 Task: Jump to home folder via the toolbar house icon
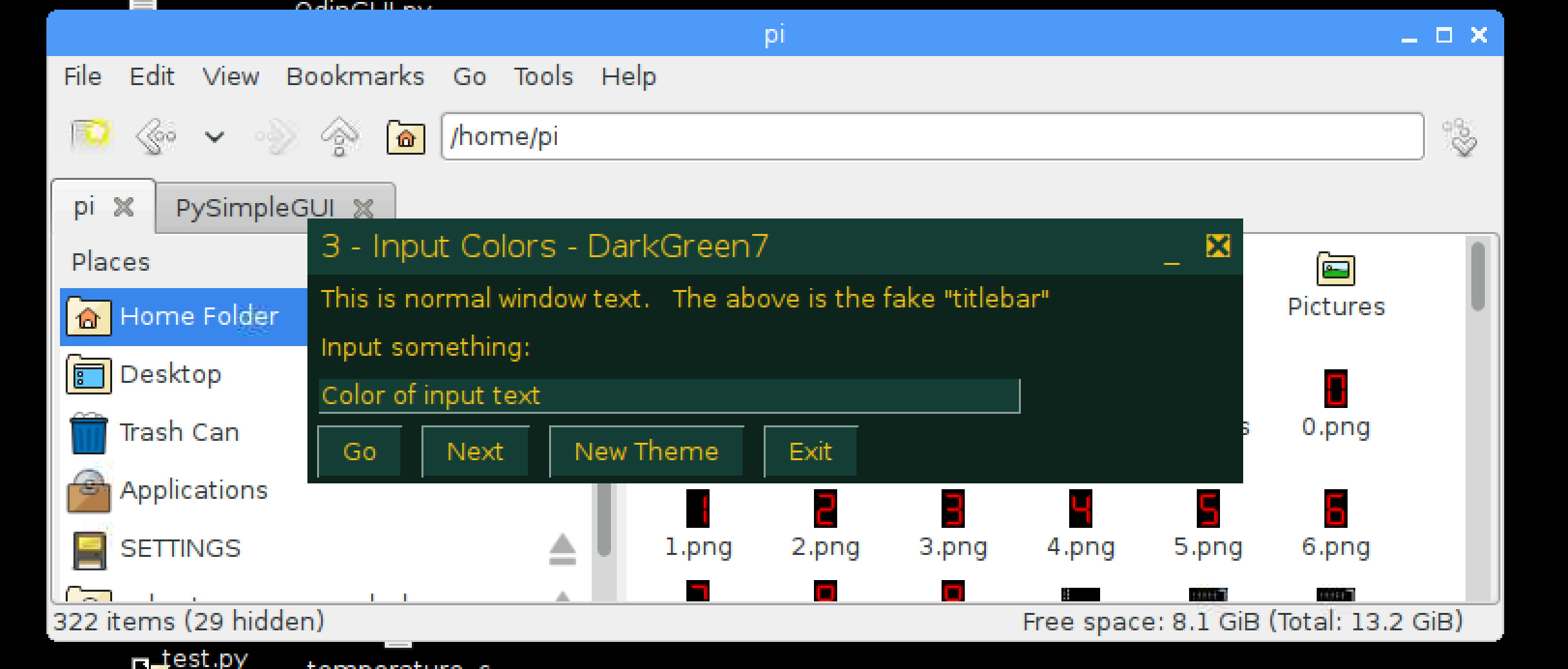coord(405,137)
